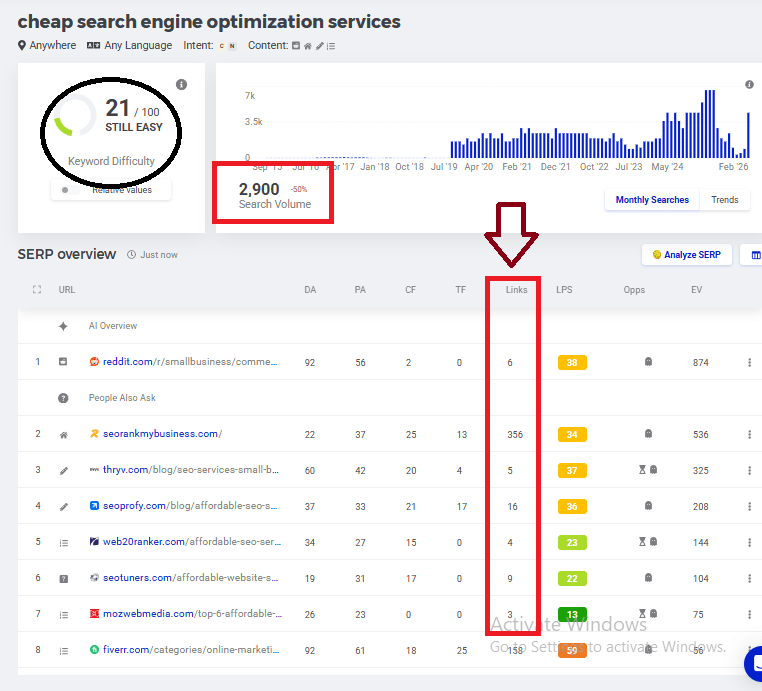
Task: Switch to Trends tab
Action: [x=725, y=200]
